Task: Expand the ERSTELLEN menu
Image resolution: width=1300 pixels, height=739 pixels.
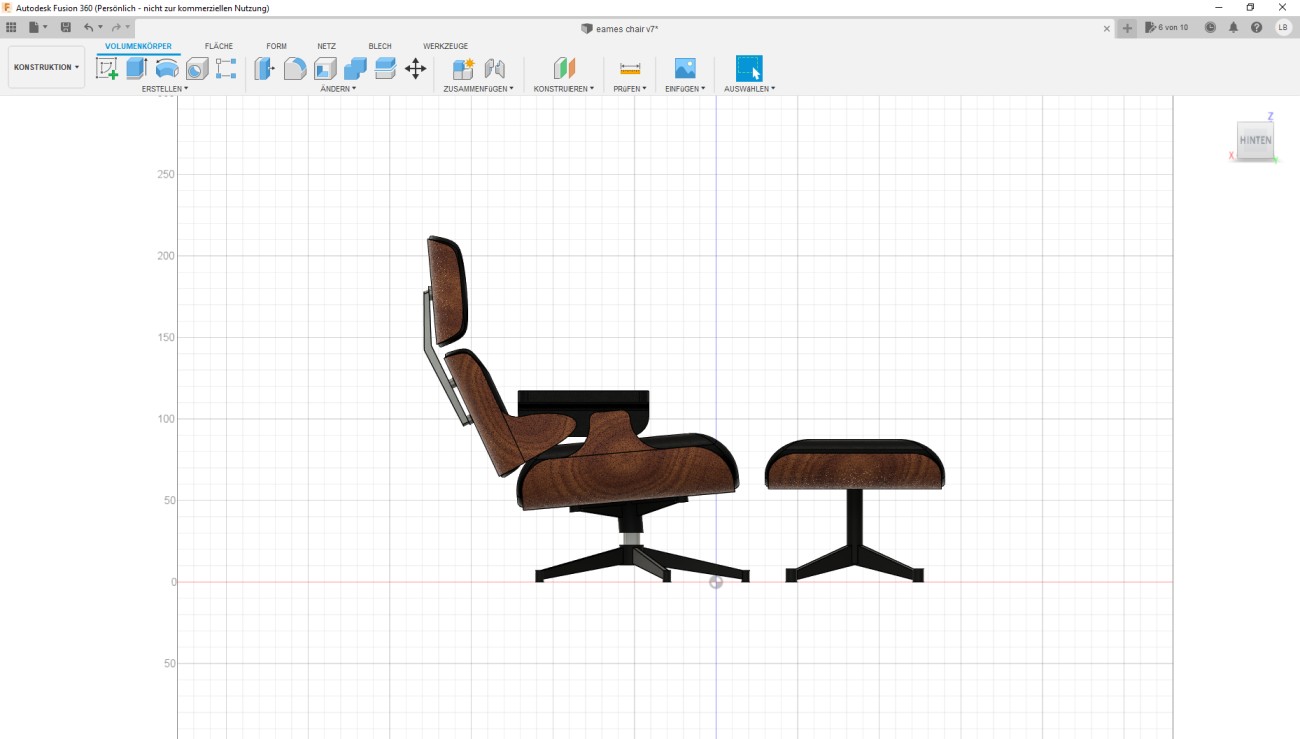Action: click(x=165, y=88)
